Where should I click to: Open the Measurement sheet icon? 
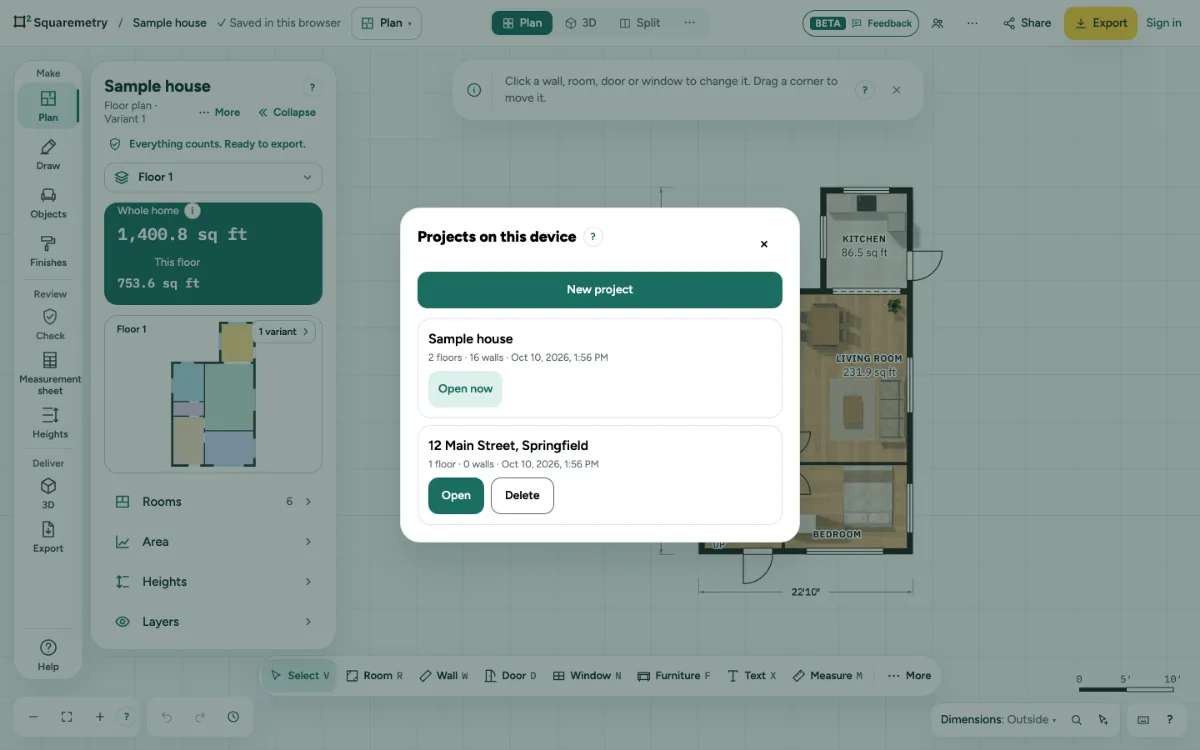coord(50,372)
